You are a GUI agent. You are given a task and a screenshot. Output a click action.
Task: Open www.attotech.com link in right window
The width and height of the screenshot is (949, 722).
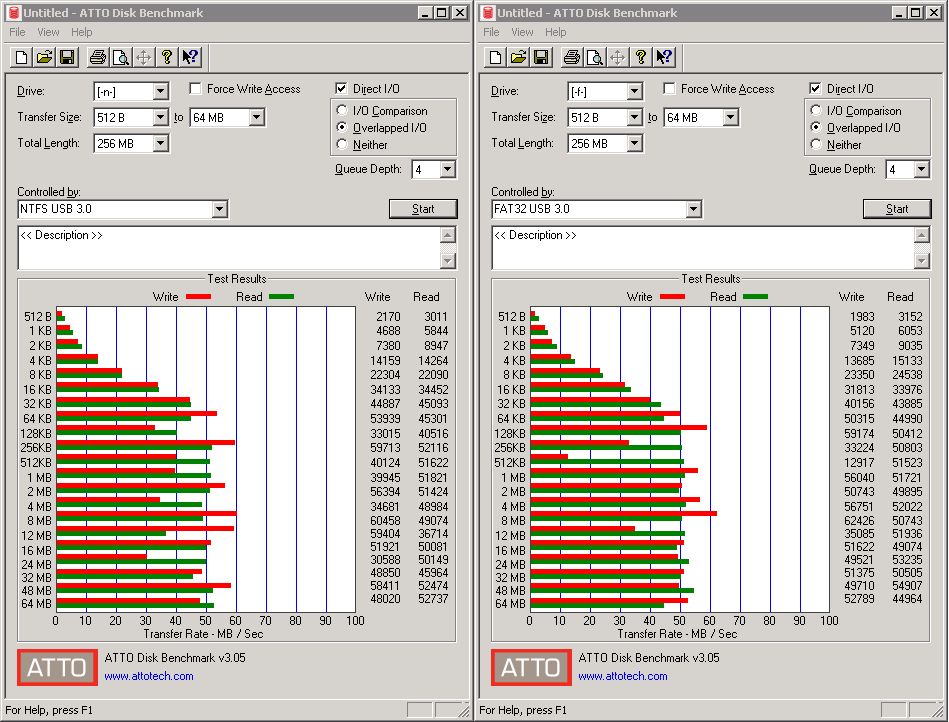tap(623, 676)
